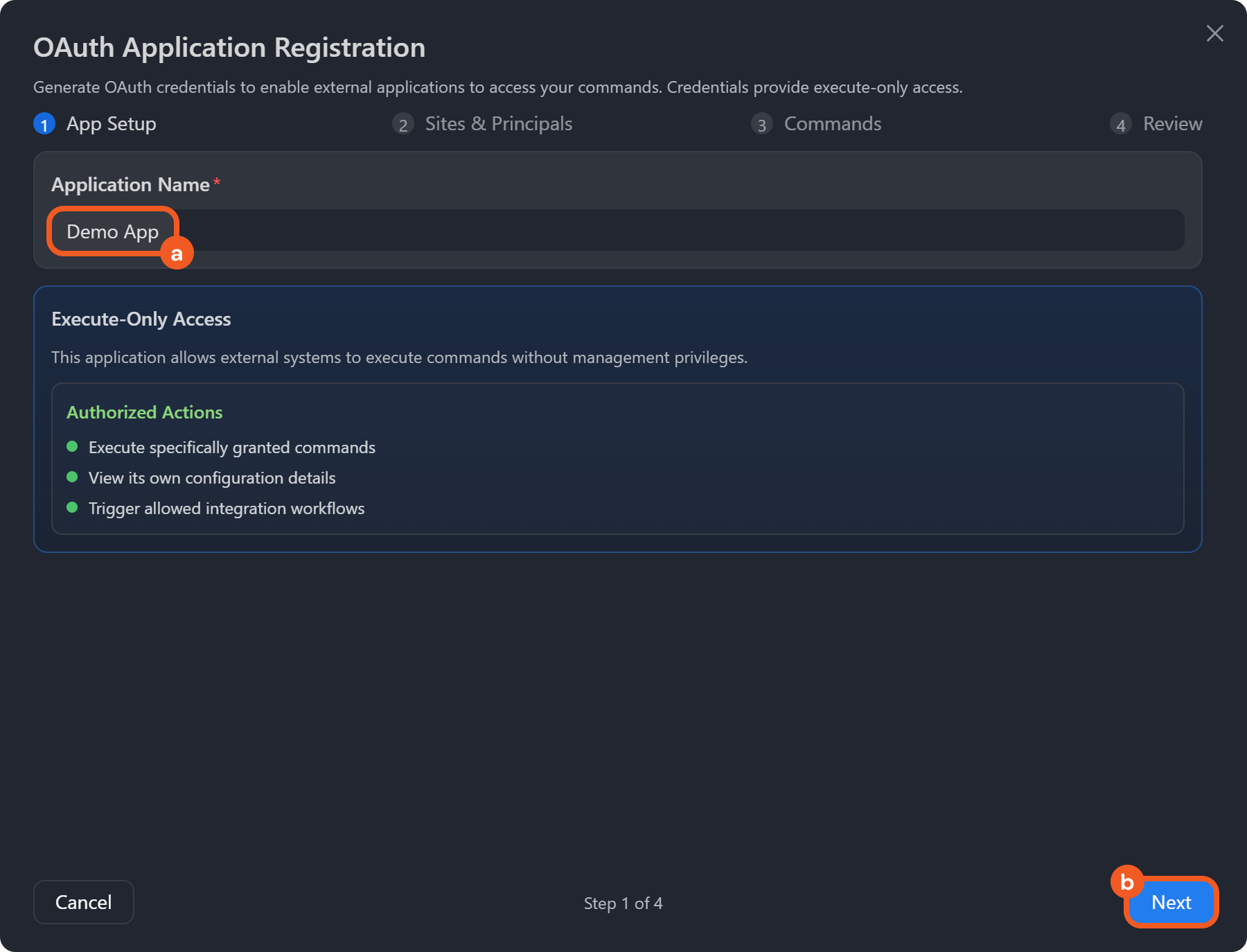Open the Review step
This screenshot has width=1247, height=952.
pos(1172,124)
